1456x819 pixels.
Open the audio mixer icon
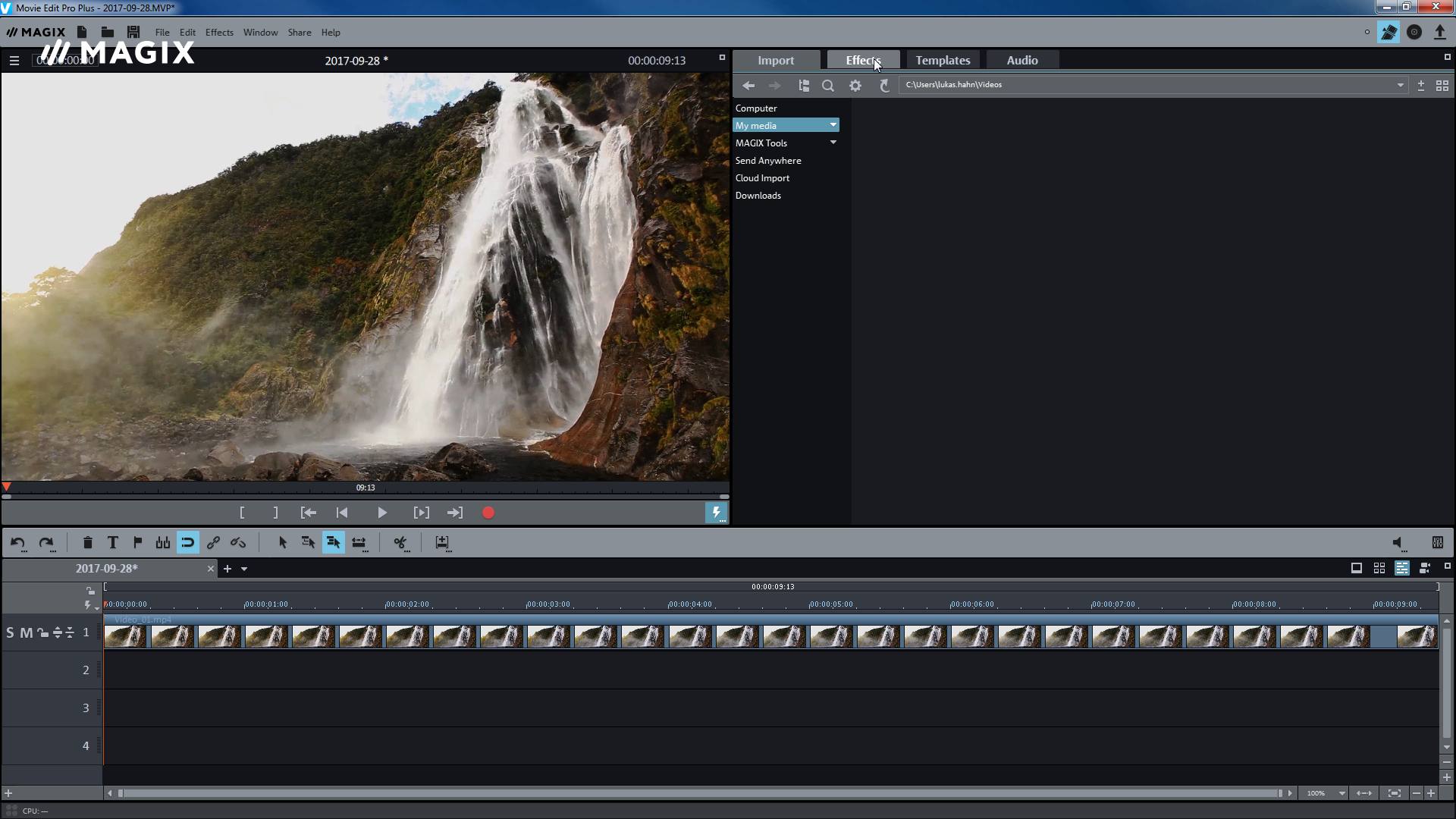tap(1438, 542)
